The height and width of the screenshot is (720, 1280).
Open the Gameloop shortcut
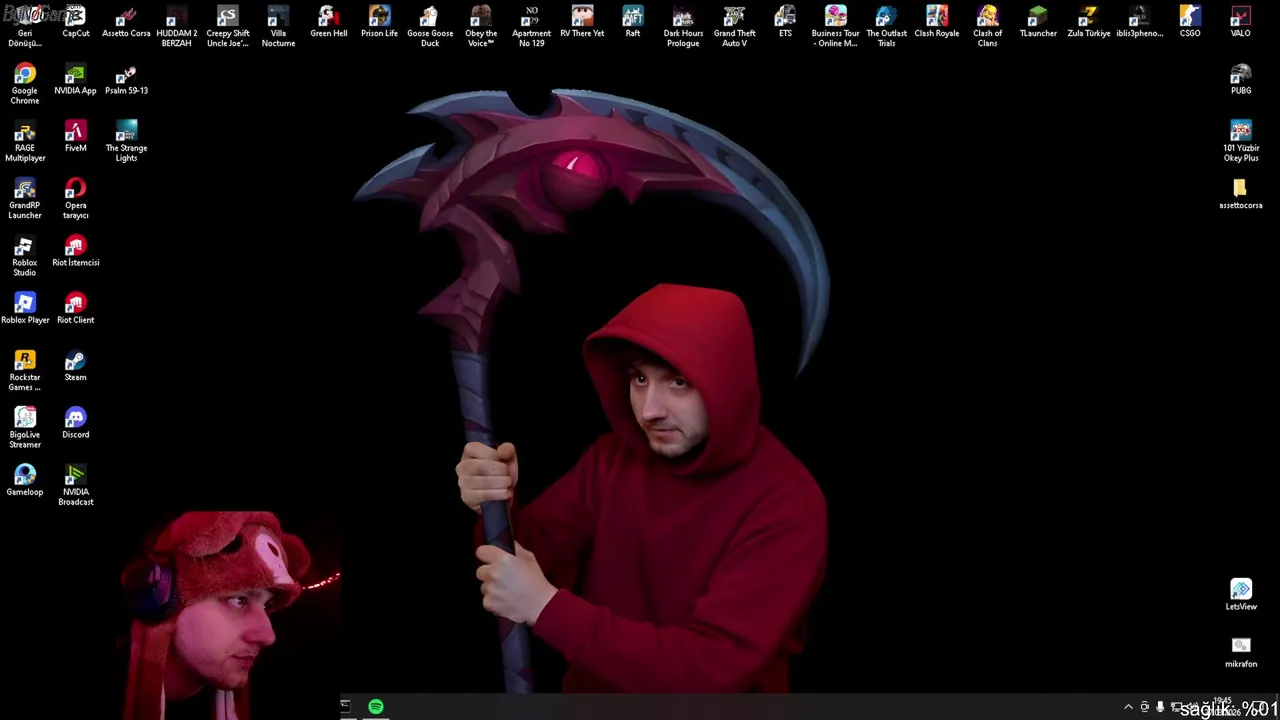pos(25,481)
